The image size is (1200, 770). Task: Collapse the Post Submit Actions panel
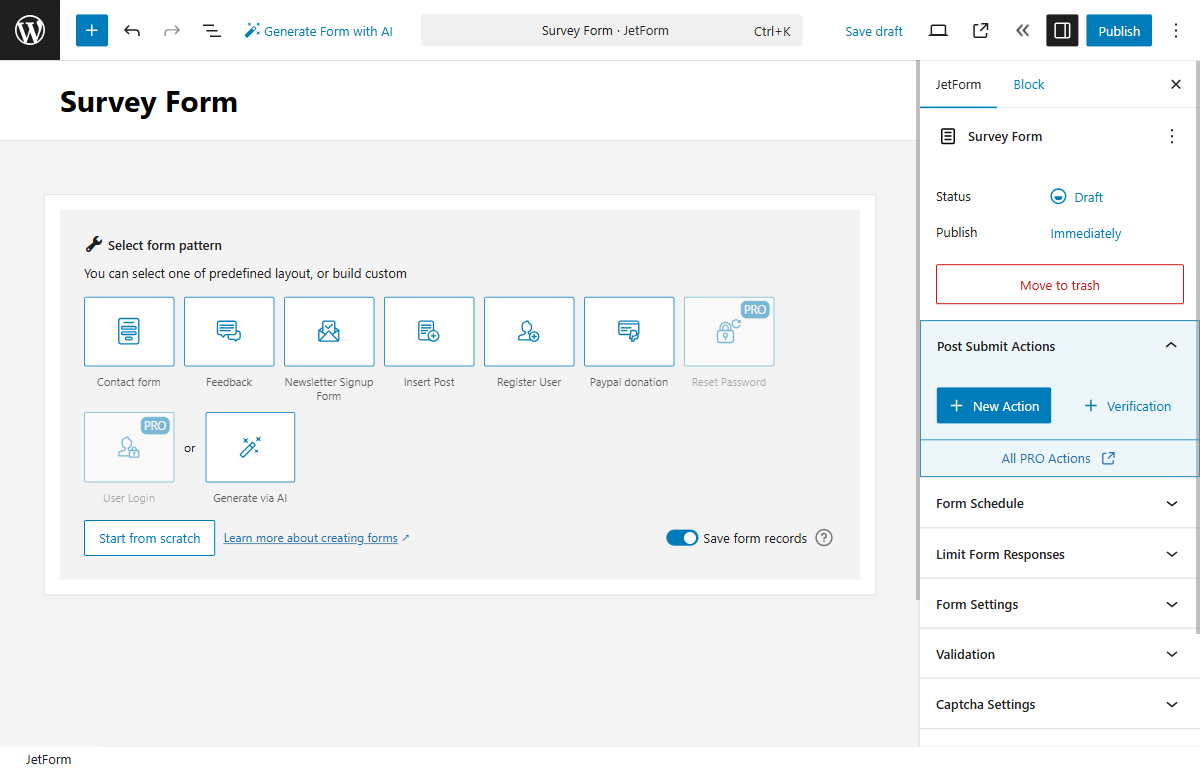(x=1170, y=344)
